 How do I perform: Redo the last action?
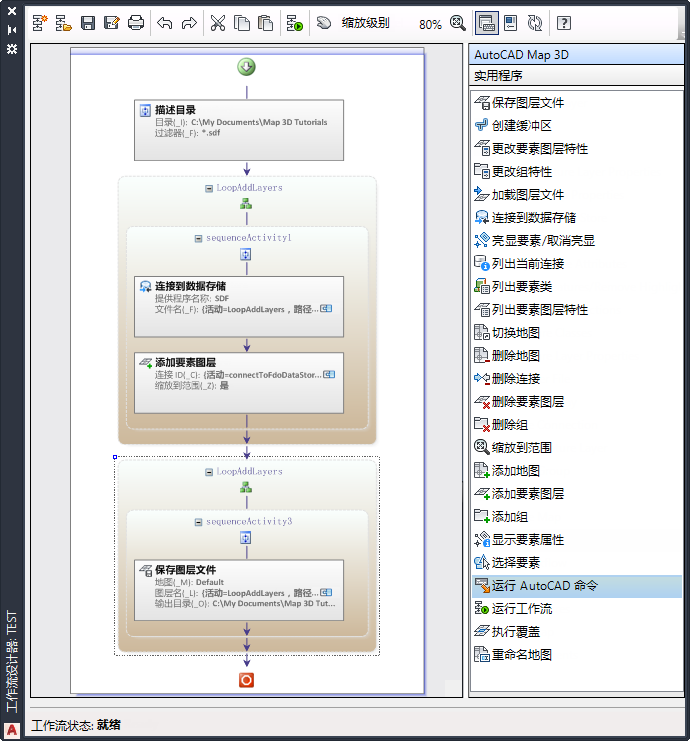click(x=189, y=23)
